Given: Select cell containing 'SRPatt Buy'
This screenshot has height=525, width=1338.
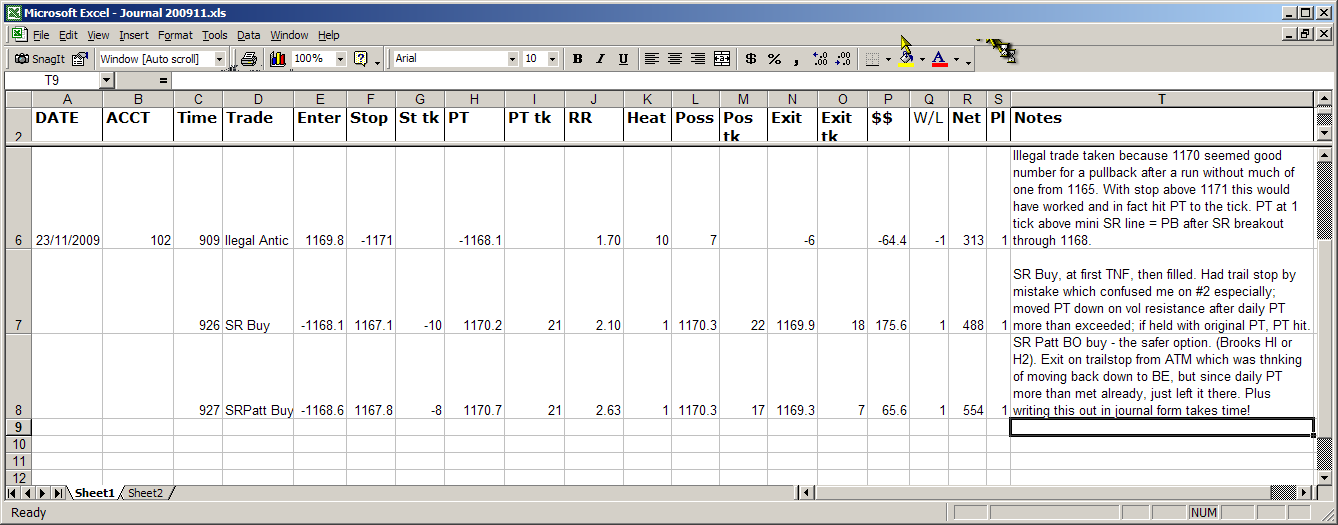Looking at the screenshot, I should click(x=258, y=376).
